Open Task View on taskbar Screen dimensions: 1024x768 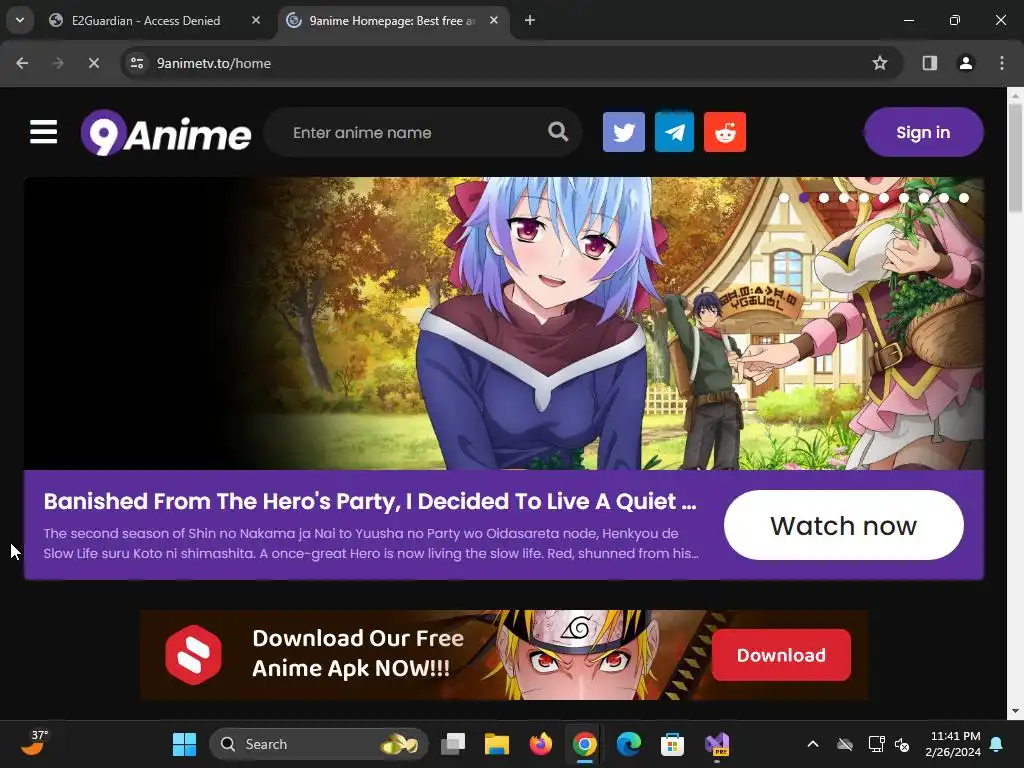(x=453, y=744)
